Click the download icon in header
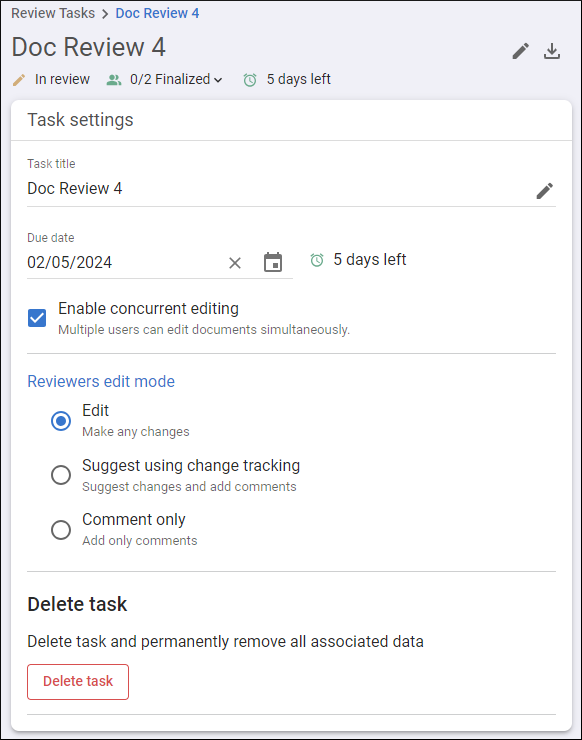This screenshot has height=740, width=582. (552, 51)
